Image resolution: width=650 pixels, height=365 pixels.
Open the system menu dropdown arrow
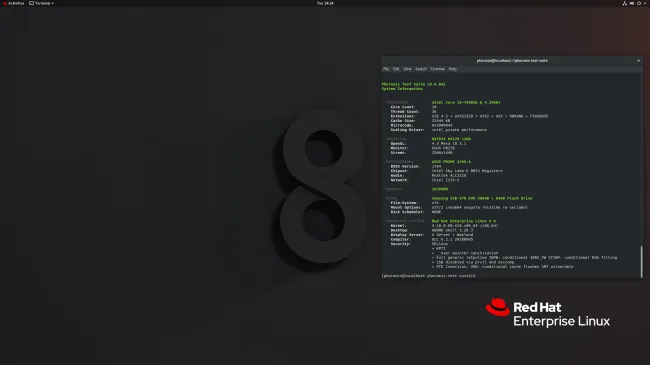coord(645,3)
